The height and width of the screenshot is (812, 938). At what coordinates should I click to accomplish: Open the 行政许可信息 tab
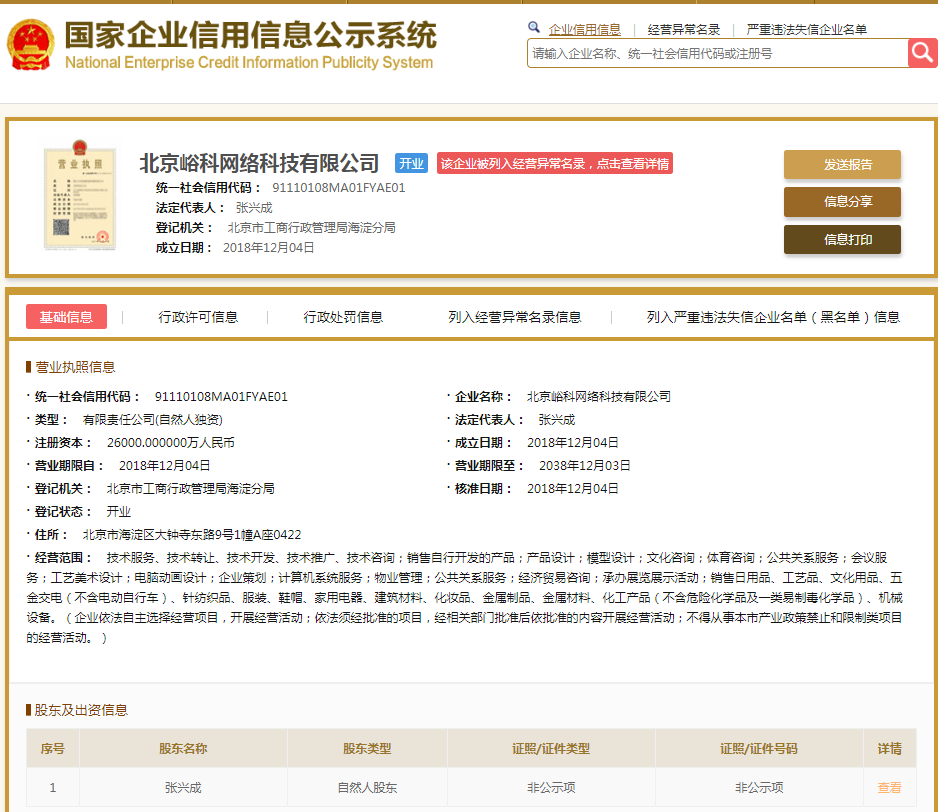198,317
